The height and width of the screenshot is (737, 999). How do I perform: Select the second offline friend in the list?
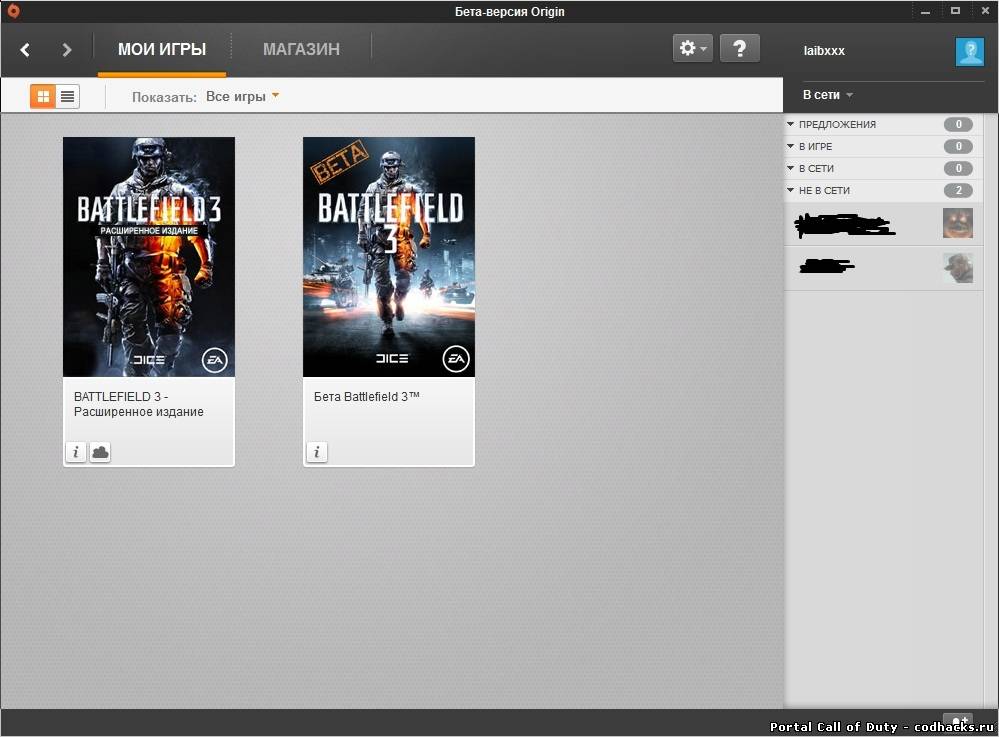pos(883,268)
